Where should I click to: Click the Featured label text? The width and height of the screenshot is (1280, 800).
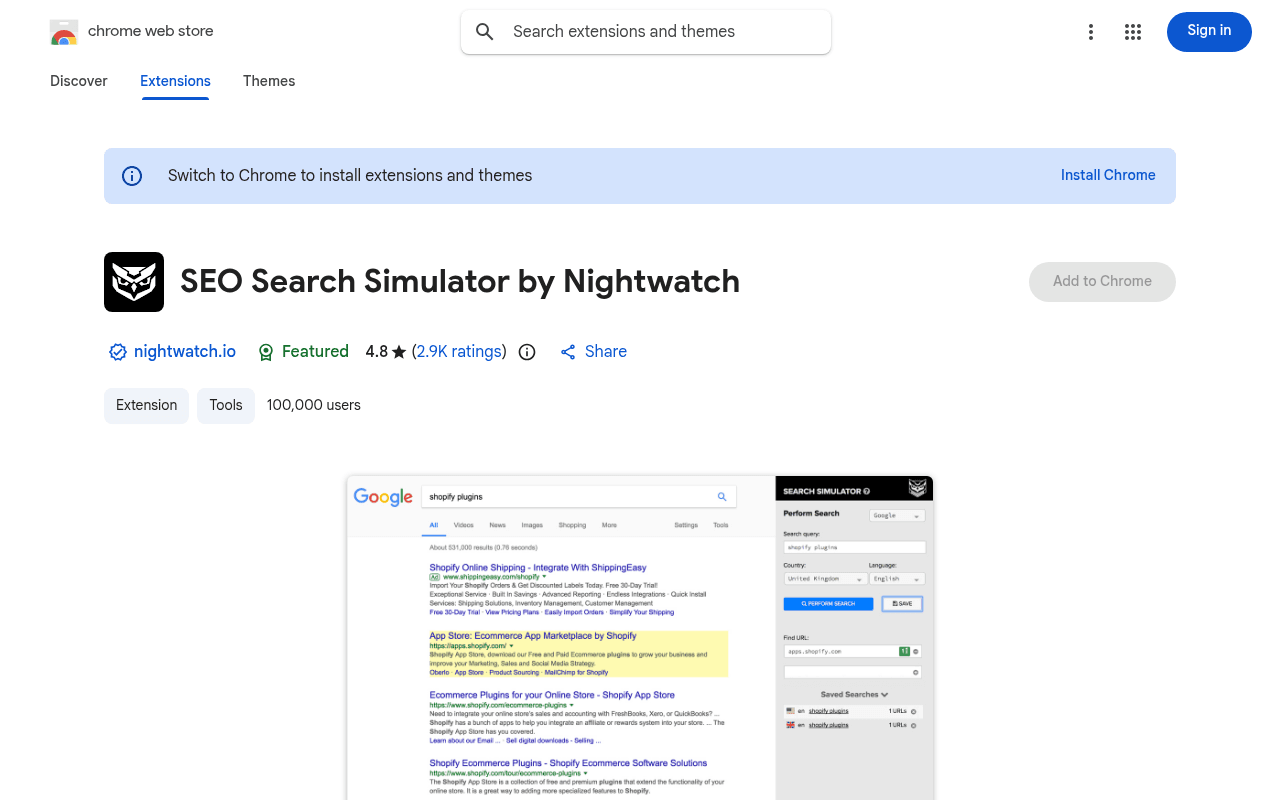click(x=315, y=352)
